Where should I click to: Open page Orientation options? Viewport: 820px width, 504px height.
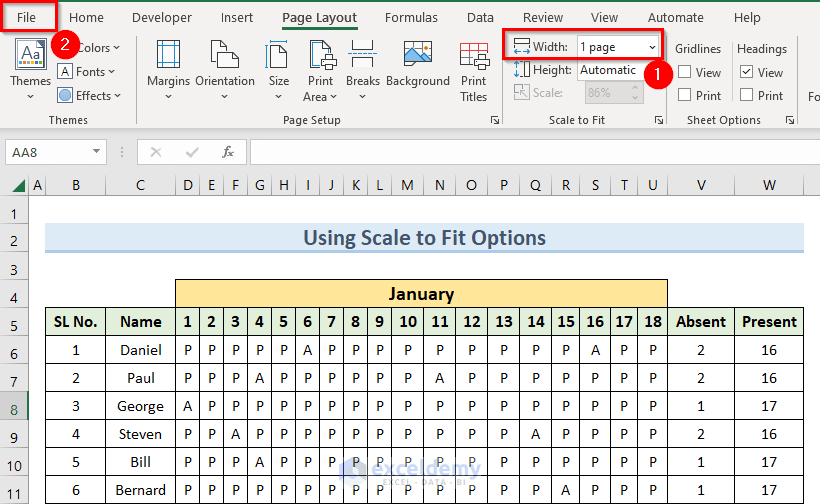click(x=225, y=70)
